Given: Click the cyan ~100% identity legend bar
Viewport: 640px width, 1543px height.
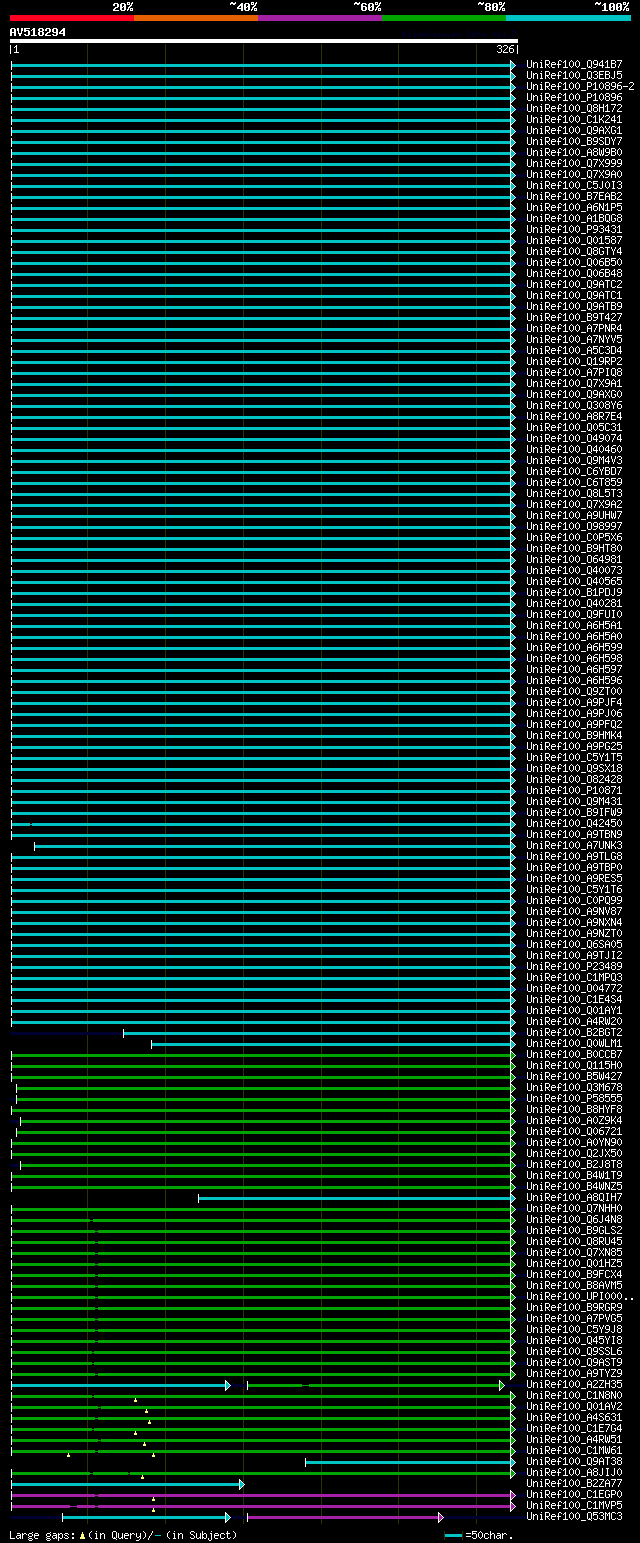Looking at the screenshot, I should click(x=568, y=18).
